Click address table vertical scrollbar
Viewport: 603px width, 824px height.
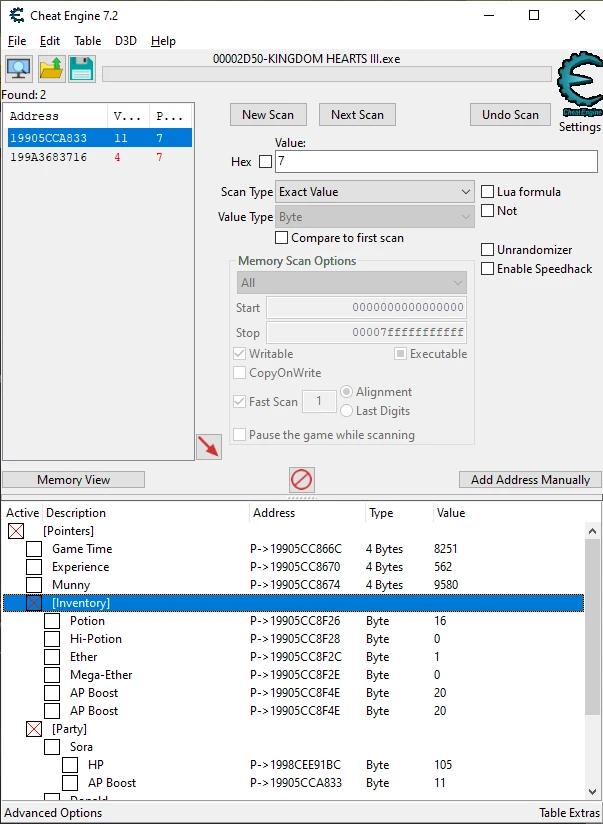click(x=591, y=625)
